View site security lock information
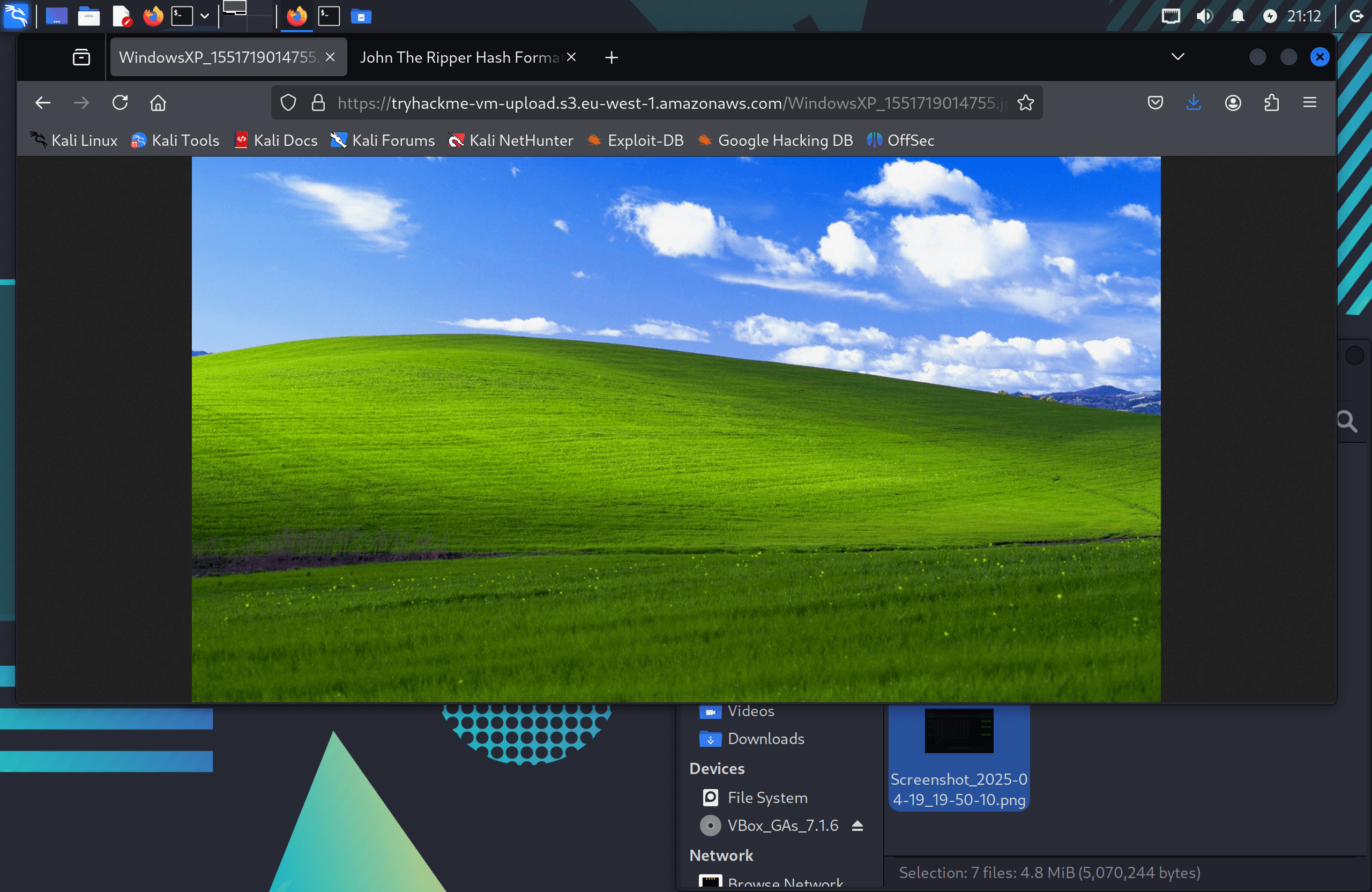The image size is (1372, 892). 318,102
